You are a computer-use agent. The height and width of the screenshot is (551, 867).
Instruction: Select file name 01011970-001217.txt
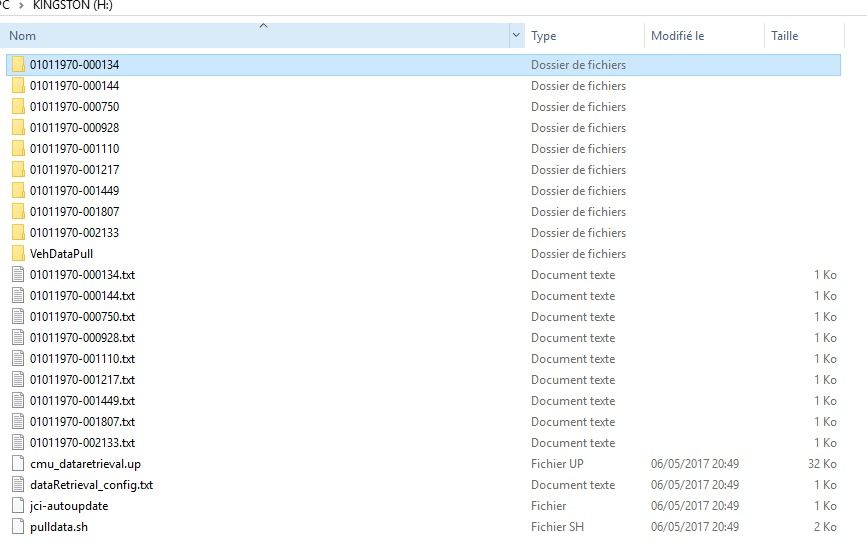[82, 380]
